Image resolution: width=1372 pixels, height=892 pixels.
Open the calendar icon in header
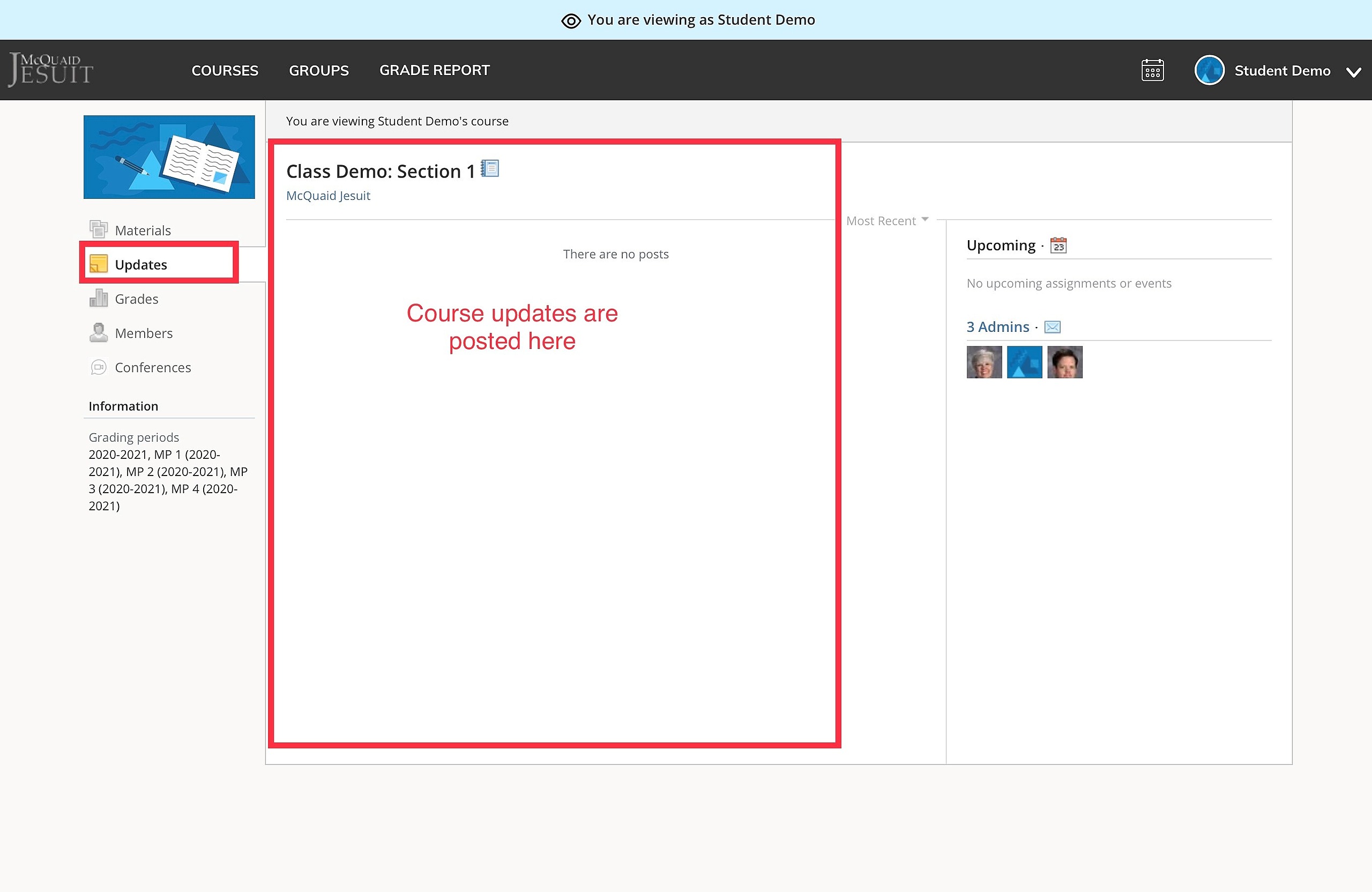[x=1152, y=70]
